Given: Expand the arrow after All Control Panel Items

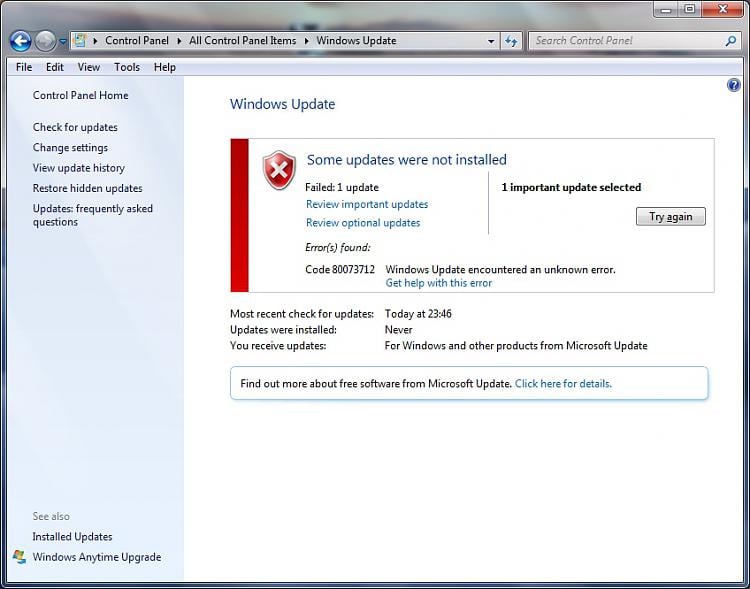Looking at the screenshot, I should 307,41.
